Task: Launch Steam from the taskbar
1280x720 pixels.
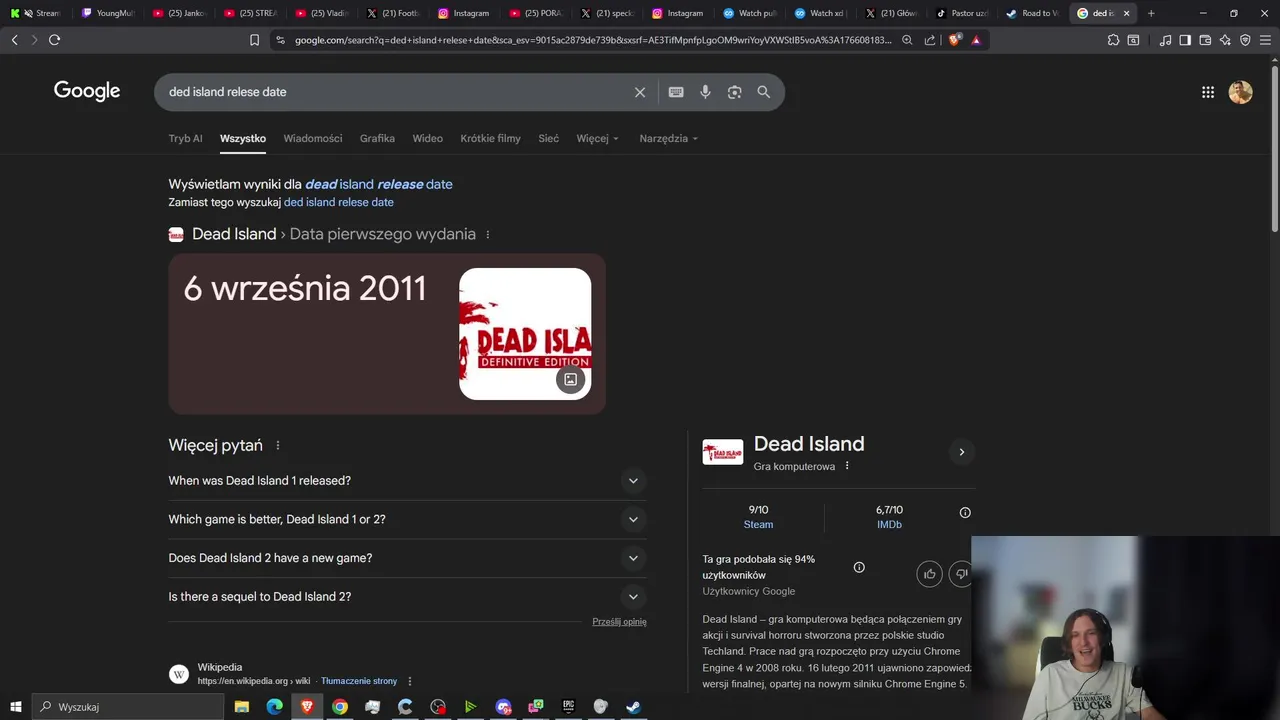Action: point(633,707)
